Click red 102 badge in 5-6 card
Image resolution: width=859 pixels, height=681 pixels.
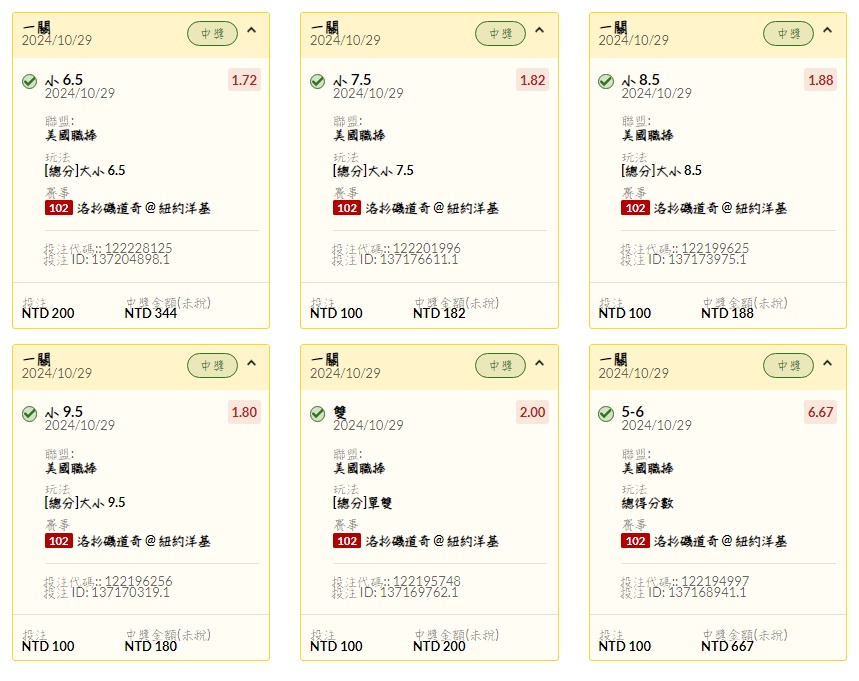click(x=635, y=541)
